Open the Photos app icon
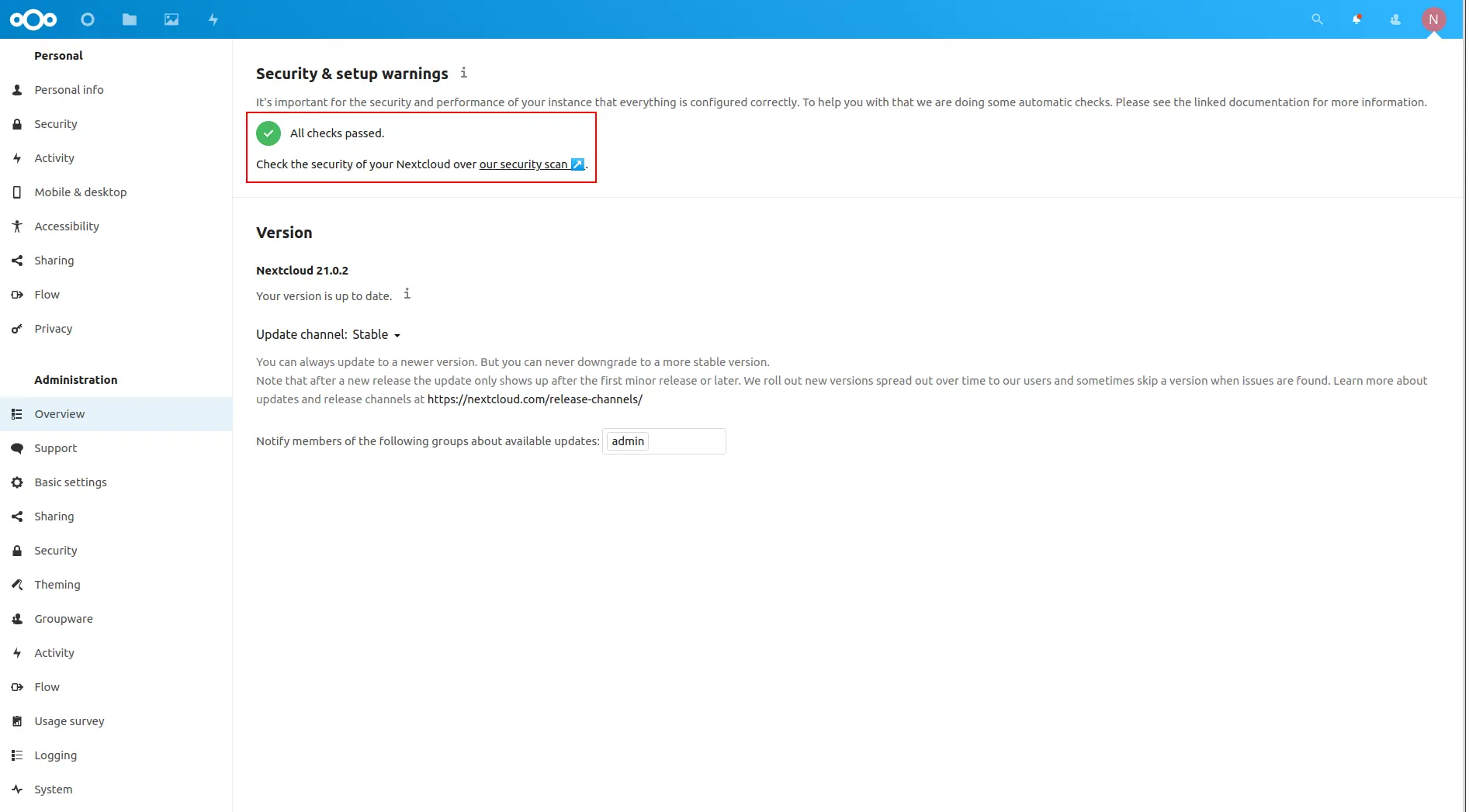The width and height of the screenshot is (1469, 812). (171, 19)
